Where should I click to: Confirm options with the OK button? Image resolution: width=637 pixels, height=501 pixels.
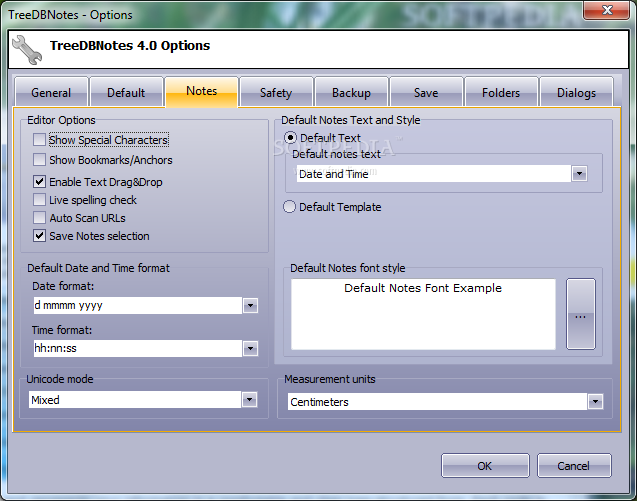[x=485, y=466]
